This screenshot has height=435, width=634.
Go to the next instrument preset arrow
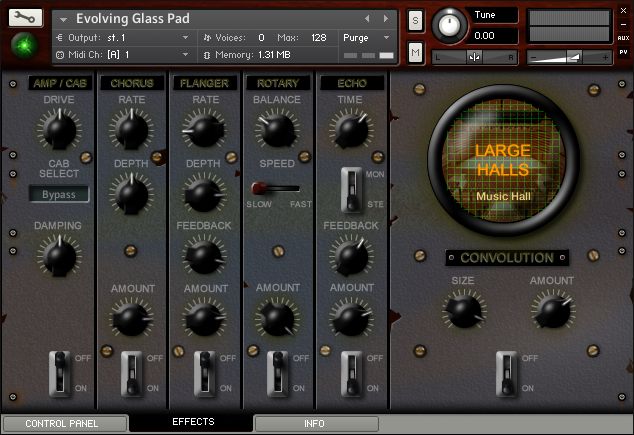coord(386,19)
